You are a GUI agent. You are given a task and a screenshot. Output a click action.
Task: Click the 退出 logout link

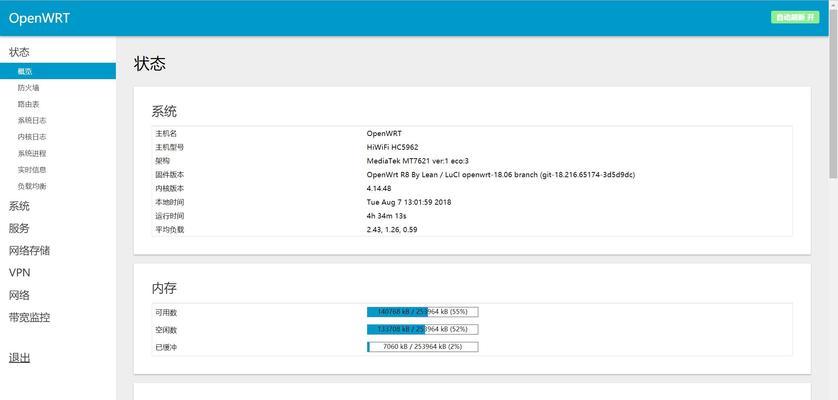[x=19, y=358]
